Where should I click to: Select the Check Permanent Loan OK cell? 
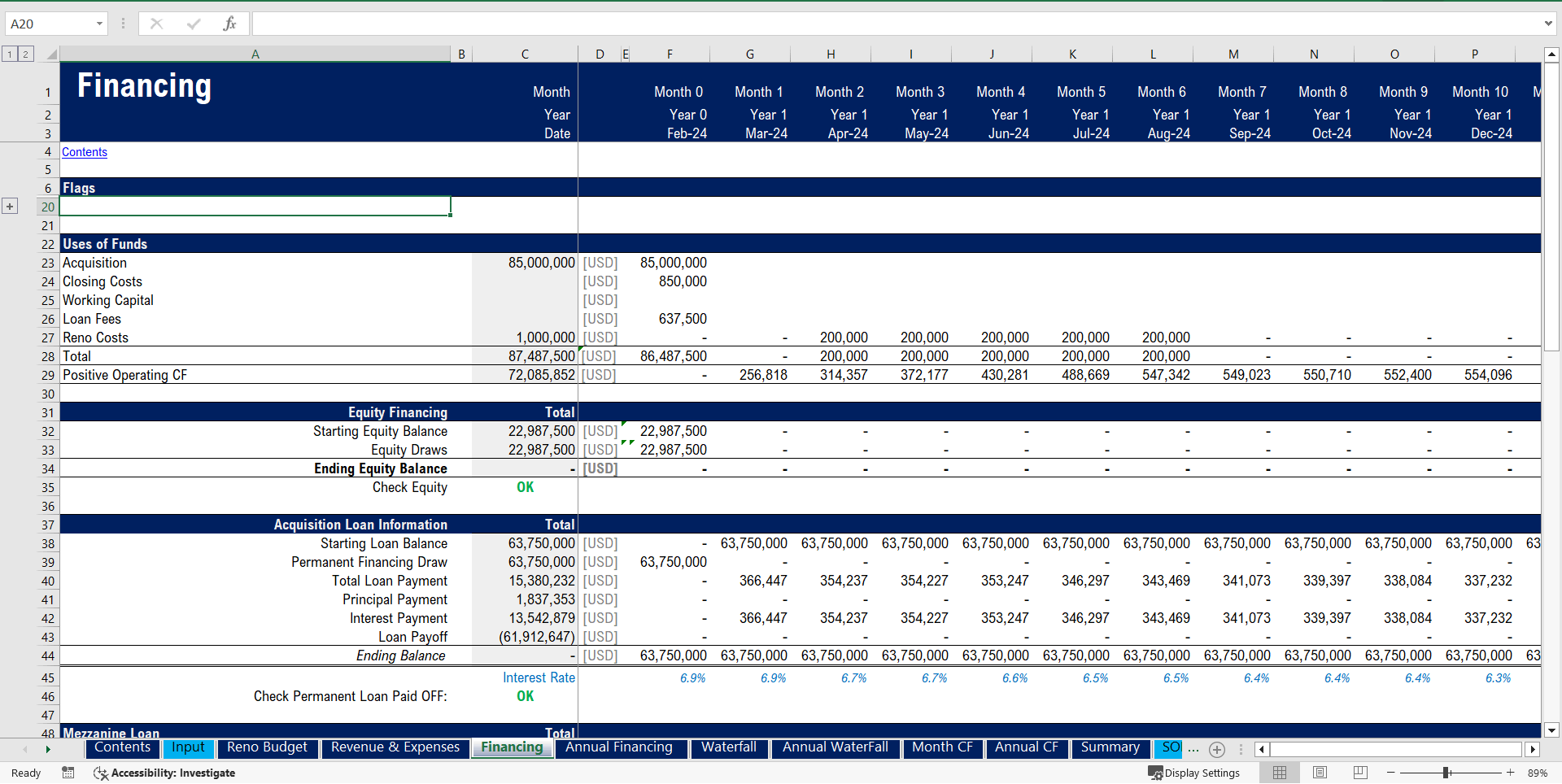pyautogui.click(x=525, y=696)
